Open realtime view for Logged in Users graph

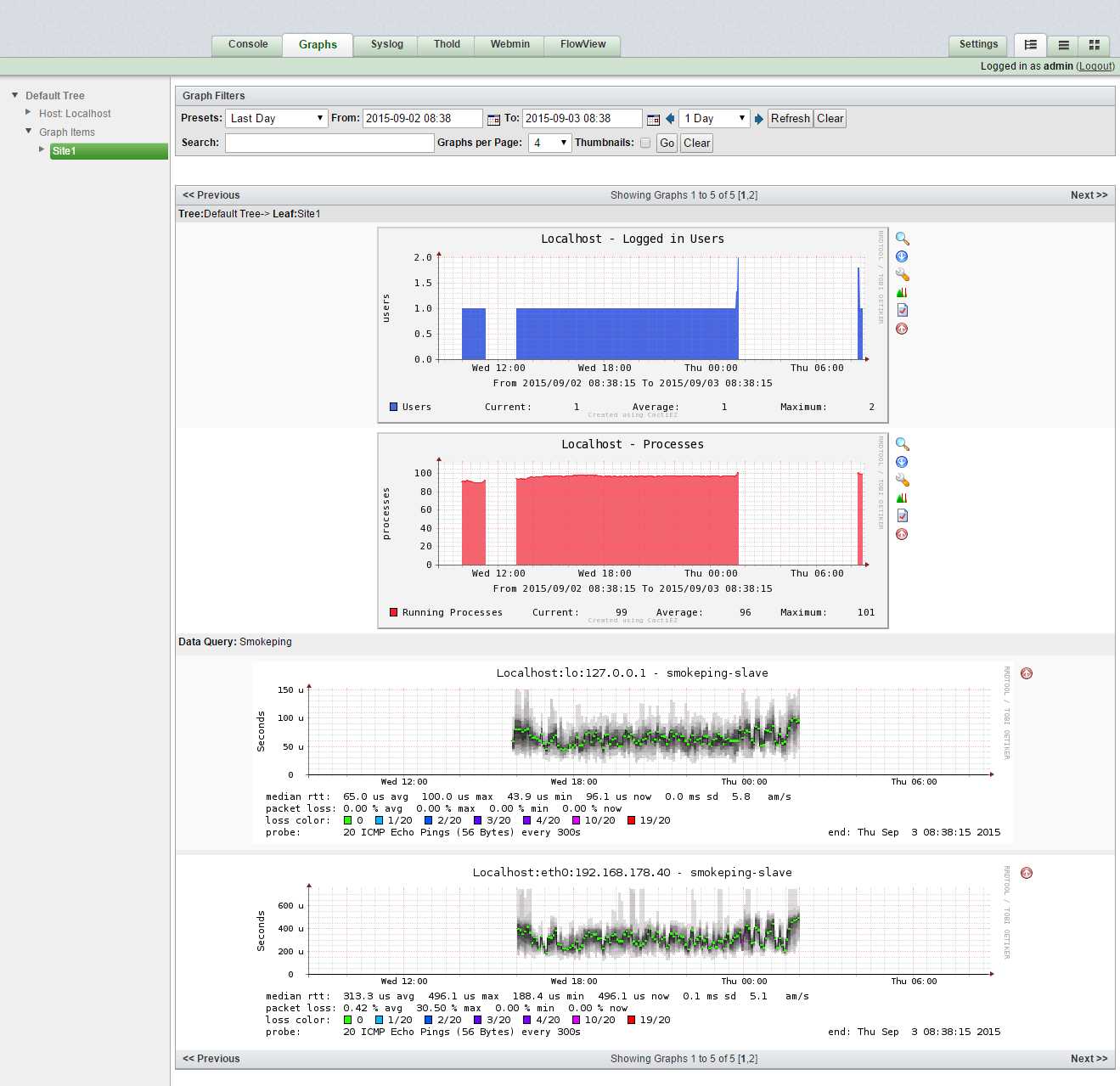(902, 292)
